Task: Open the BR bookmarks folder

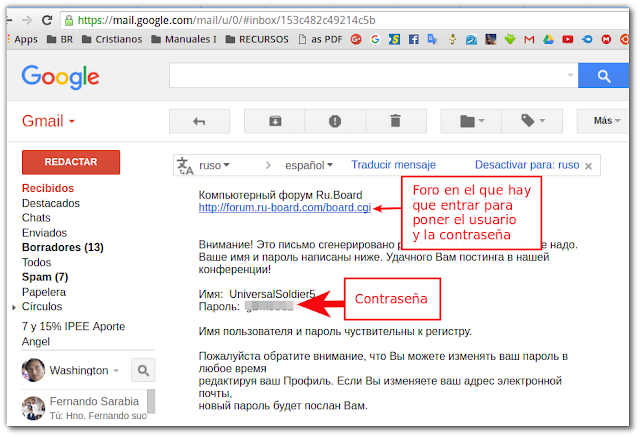Action: click(60, 39)
